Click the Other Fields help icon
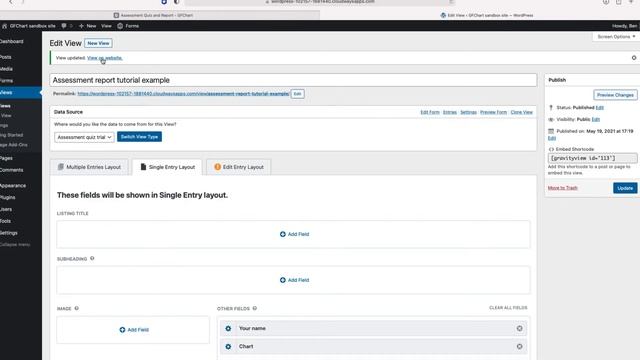The image size is (640, 360). tap(255, 308)
